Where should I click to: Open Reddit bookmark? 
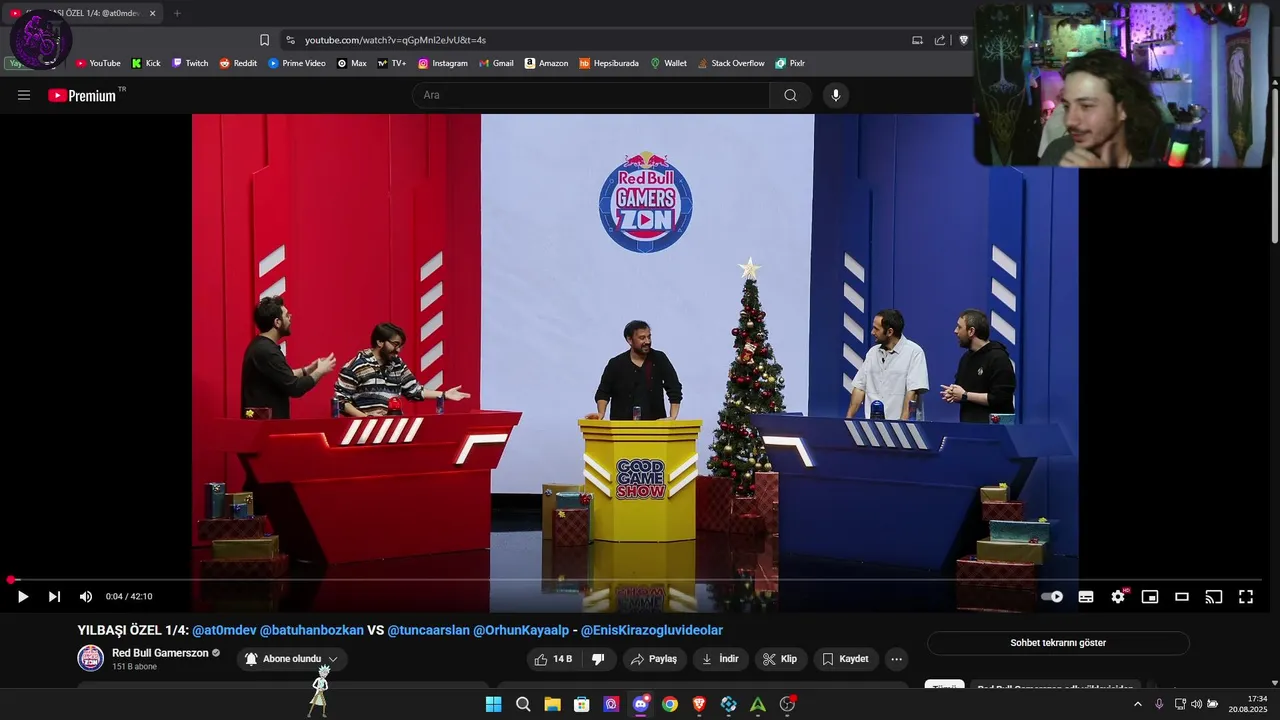click(238, 63)
